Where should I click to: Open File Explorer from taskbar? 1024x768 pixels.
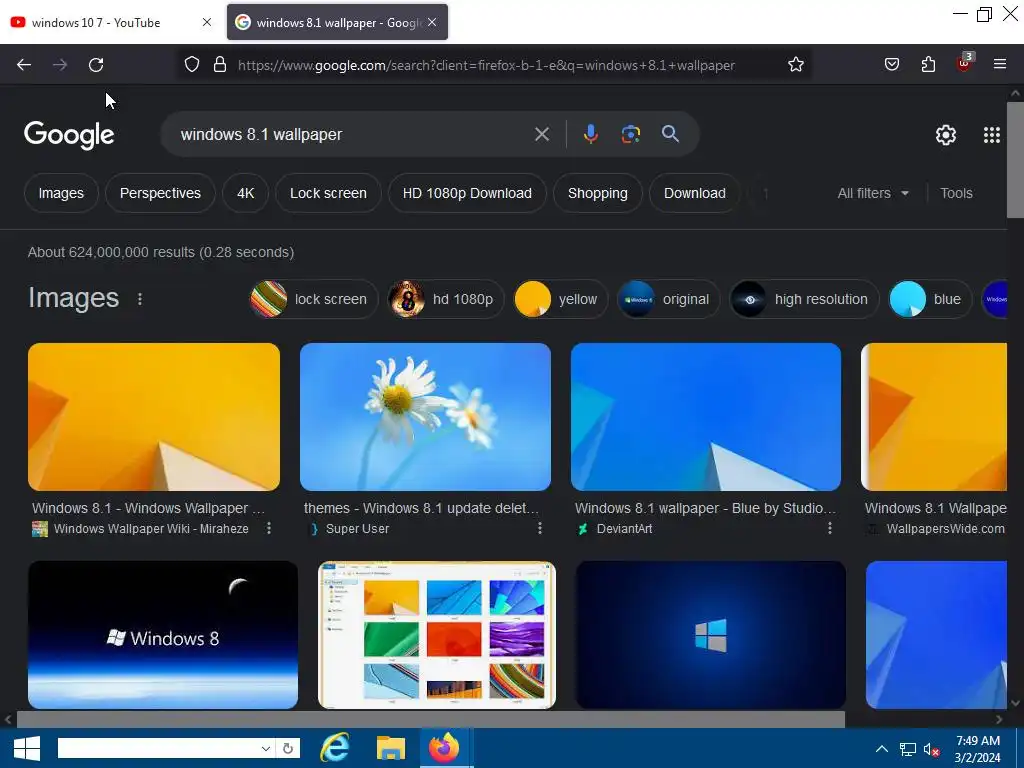[x=391, y=748]
